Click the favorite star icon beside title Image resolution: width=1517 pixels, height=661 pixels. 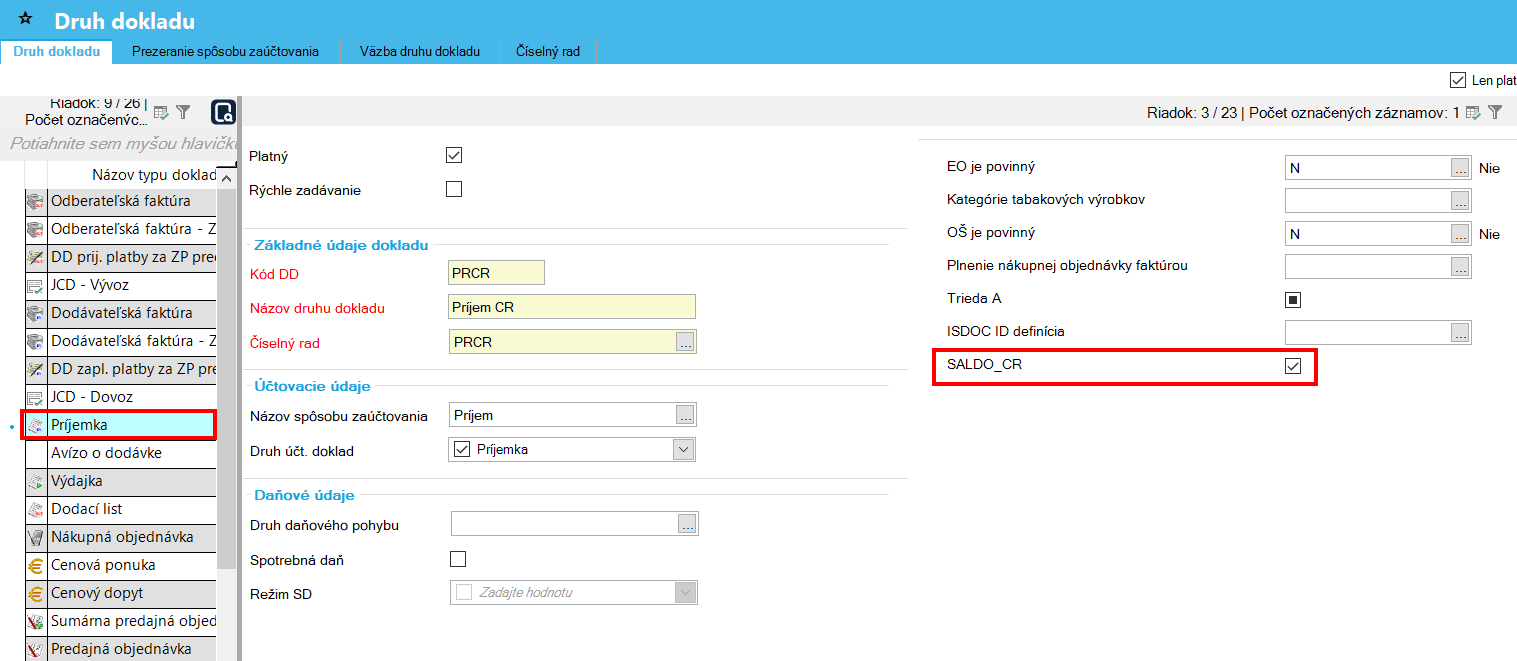point(26,19)
